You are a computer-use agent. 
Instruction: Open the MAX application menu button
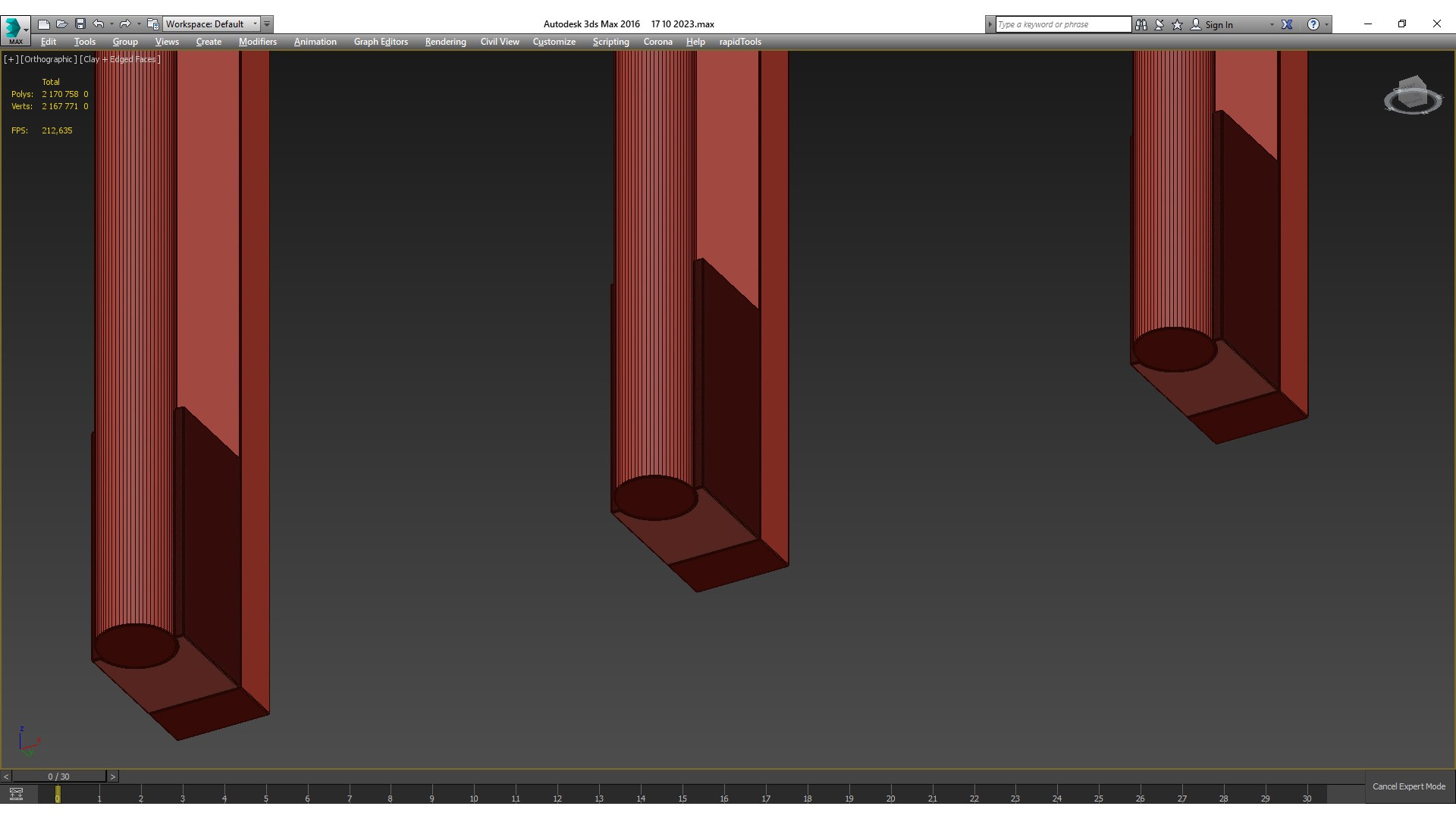click(15, 30)
